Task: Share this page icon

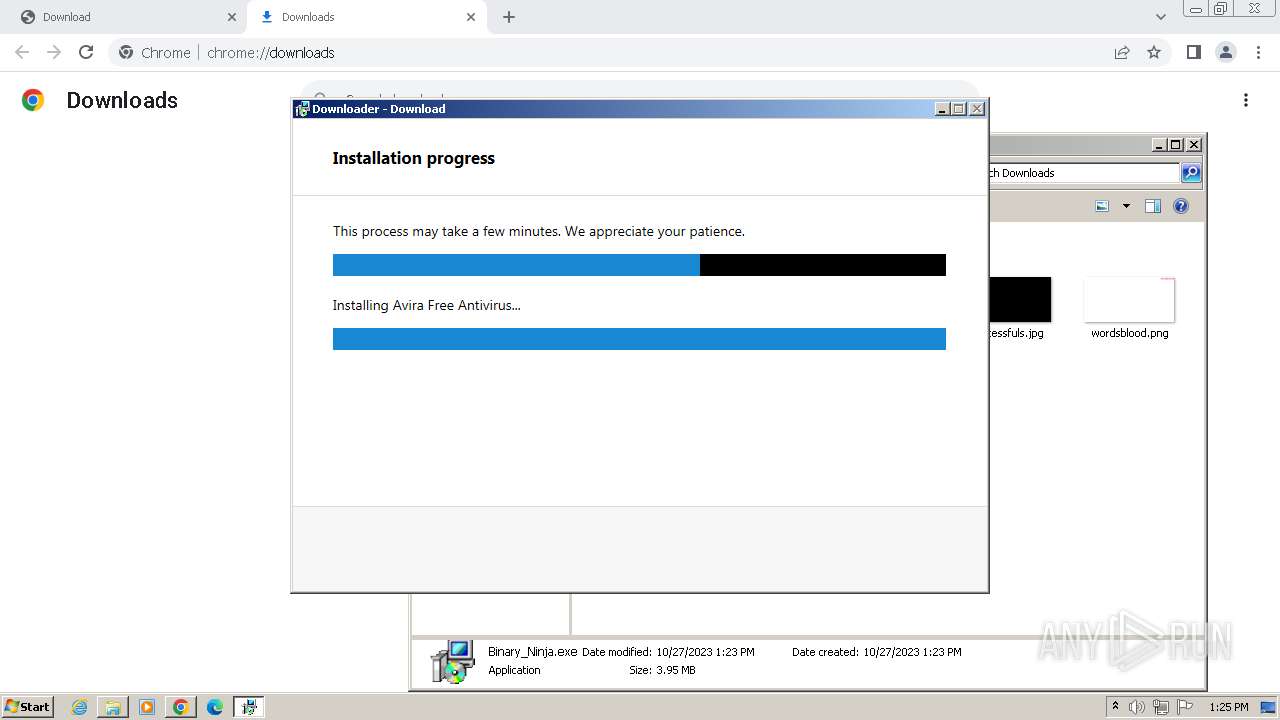Action: (1122, 52)
